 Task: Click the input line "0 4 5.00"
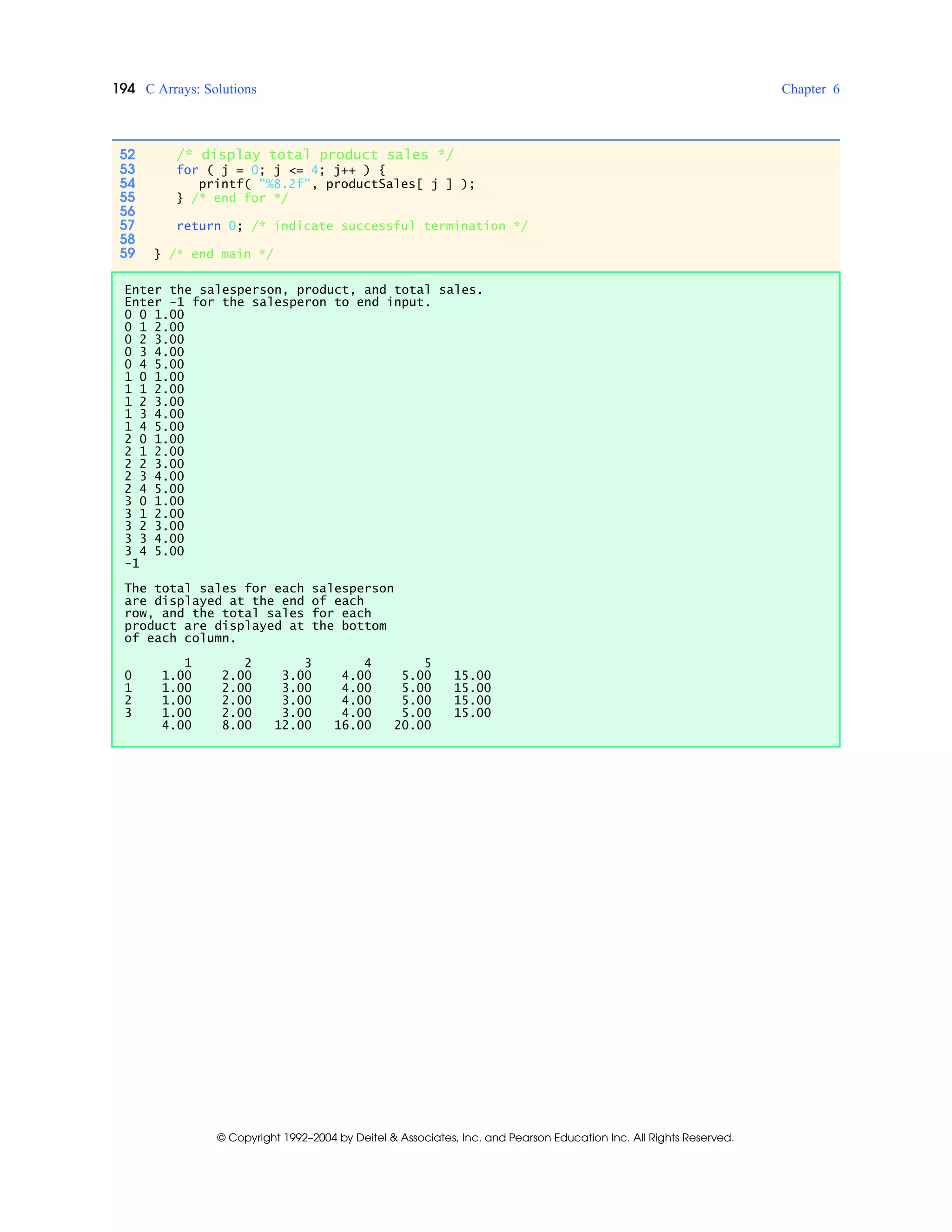click(154, 364)
